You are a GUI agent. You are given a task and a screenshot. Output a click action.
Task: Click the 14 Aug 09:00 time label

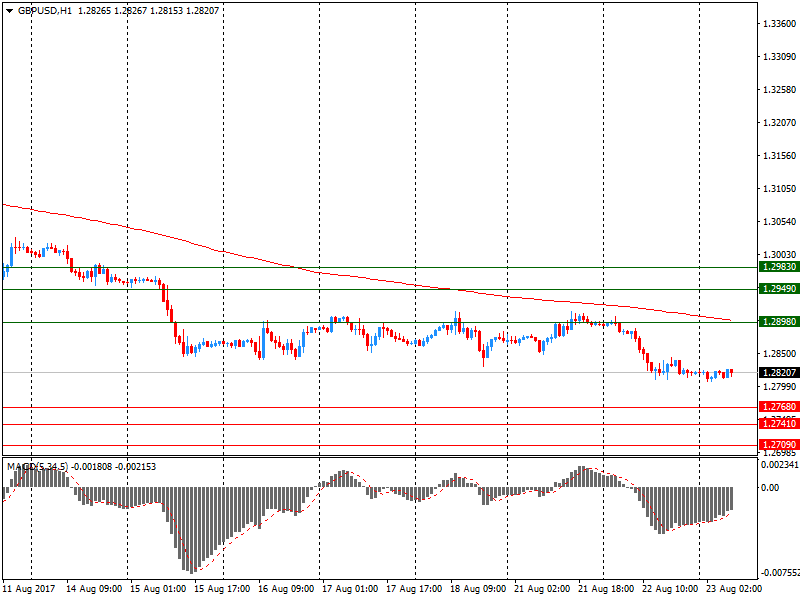pyautogui.click(x=94, y=589)
